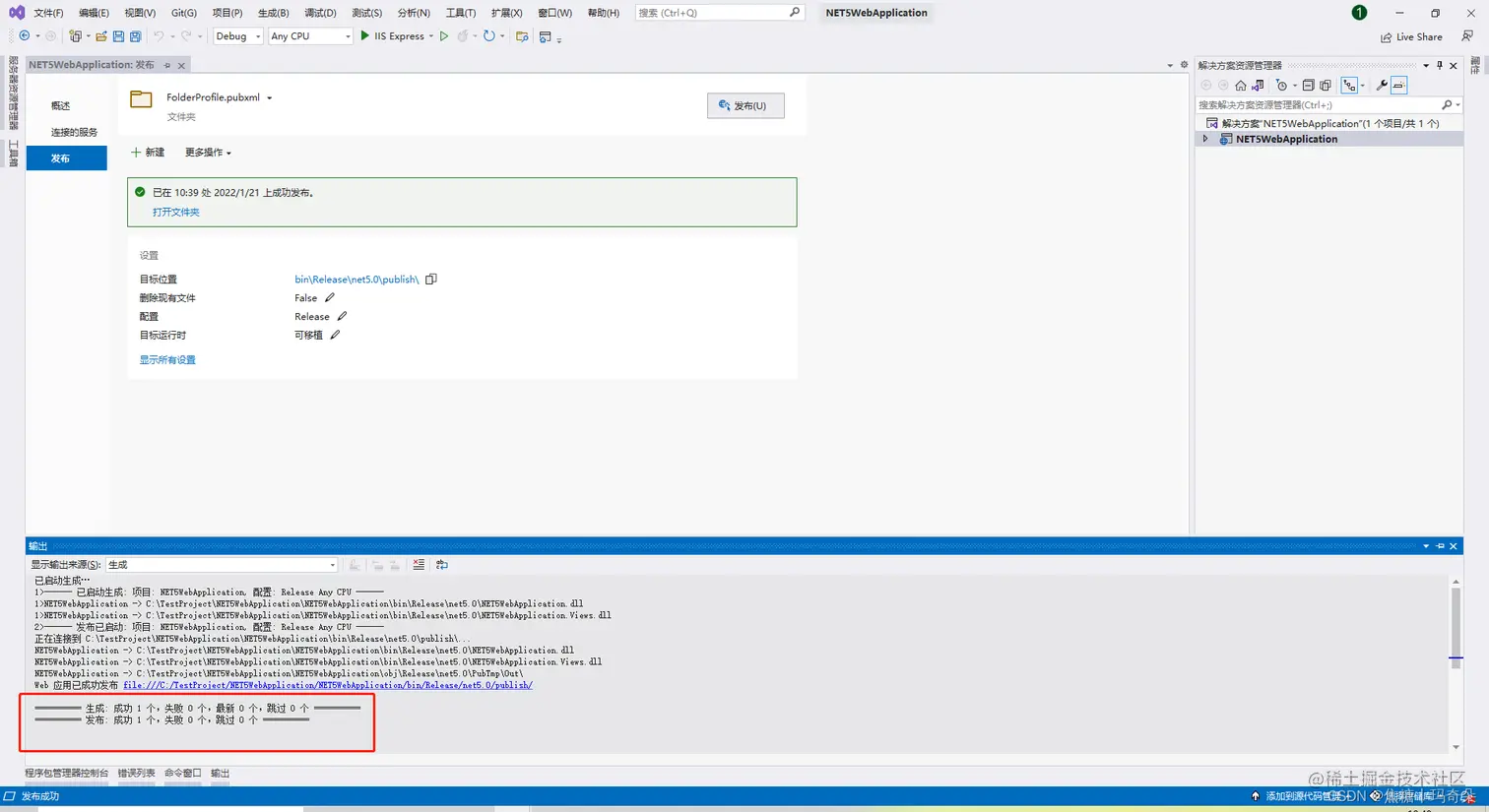Open Solution Explorer window options arrow
This screenshot has height=812, width=1489.
click(1426, 65)
